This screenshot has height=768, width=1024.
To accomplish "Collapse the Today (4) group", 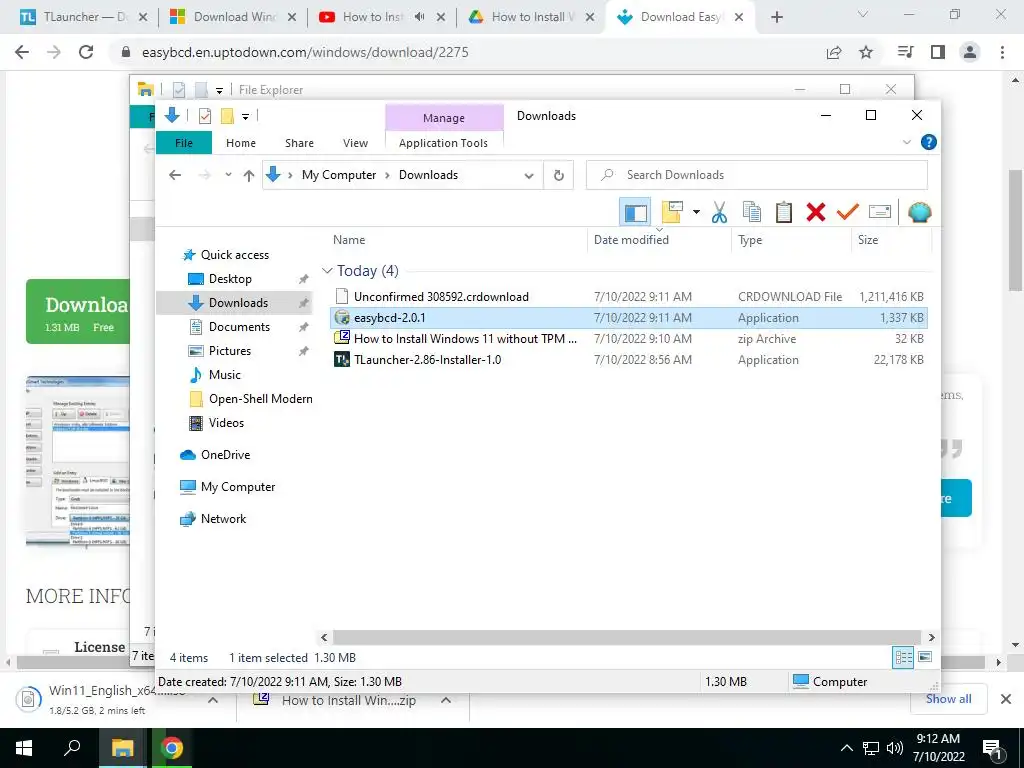I will (327, 270).
